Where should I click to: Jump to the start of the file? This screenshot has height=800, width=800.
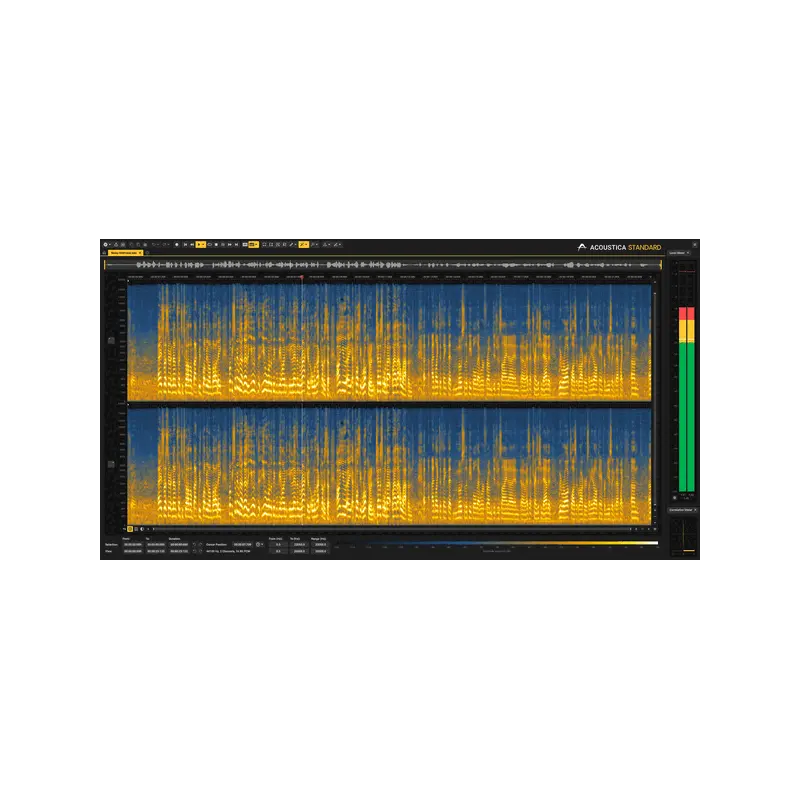(x=185, y=245)
